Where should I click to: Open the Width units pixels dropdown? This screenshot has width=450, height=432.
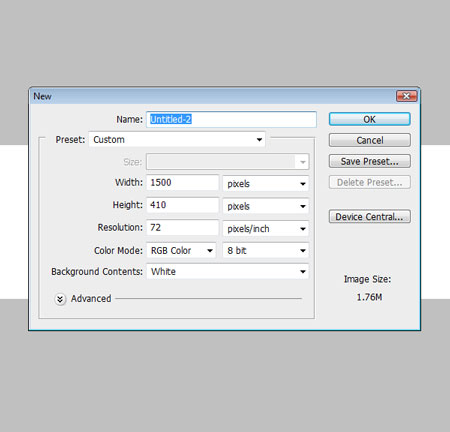coord(266,184)
